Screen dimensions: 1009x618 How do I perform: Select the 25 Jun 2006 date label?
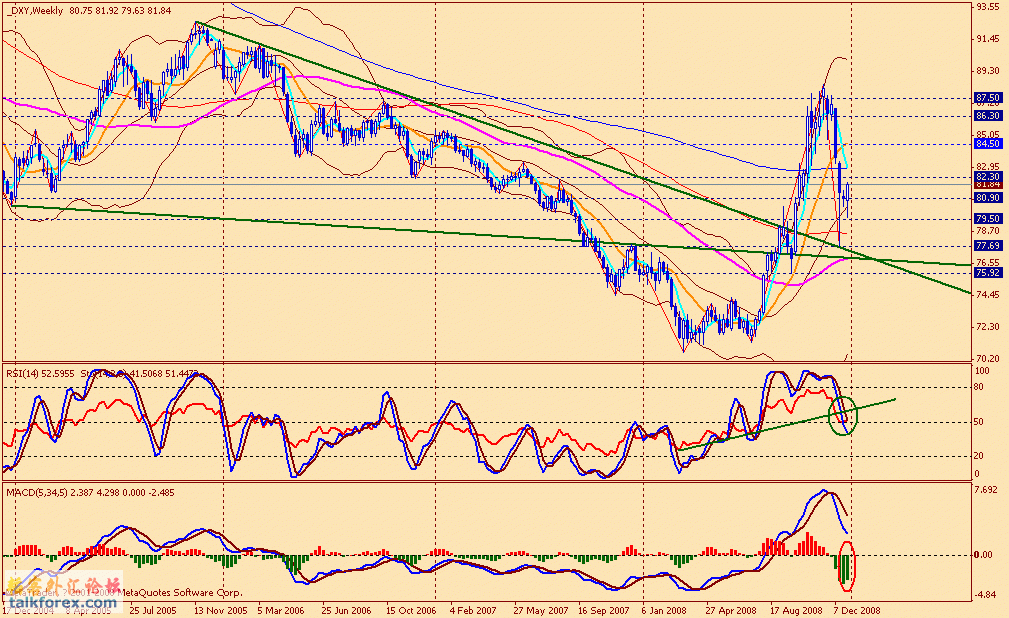[346, 610]
